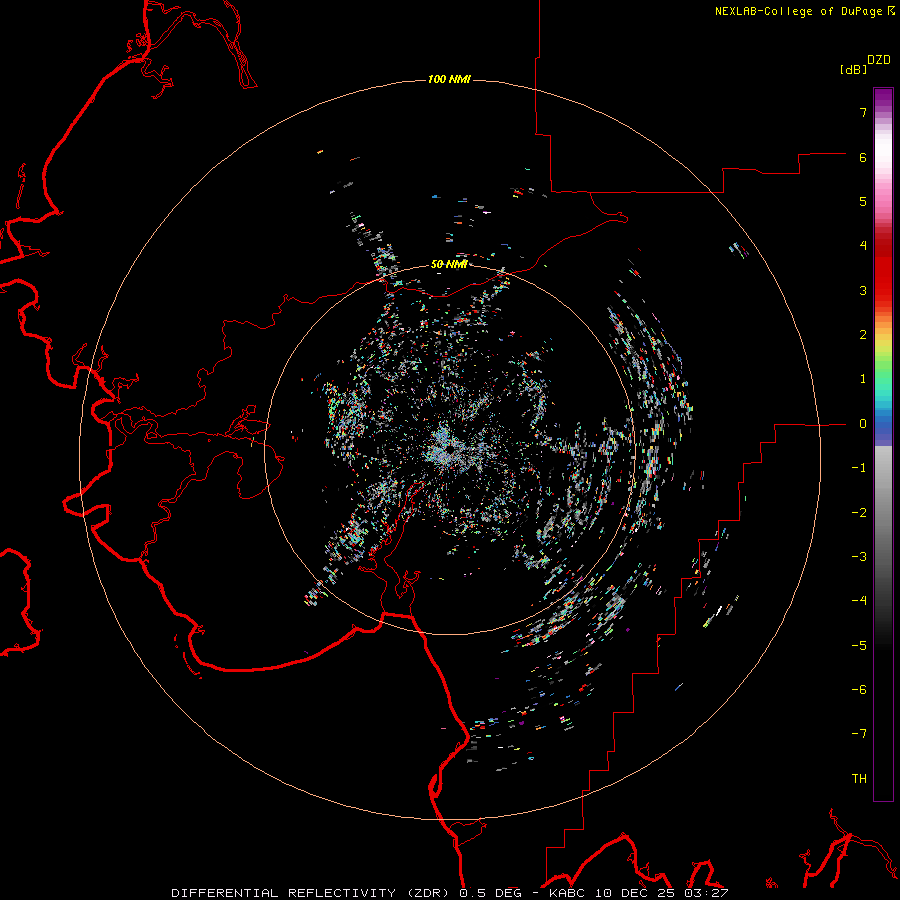This screenshot has width=900, height=900.
Task: Click the 1 value on the color scale
Action: pos(863,379)
